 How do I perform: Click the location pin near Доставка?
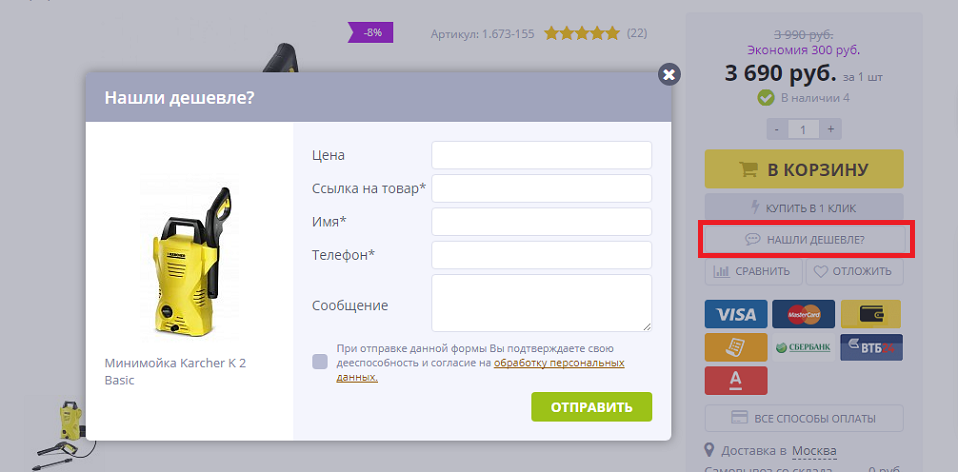pos(709,451)
